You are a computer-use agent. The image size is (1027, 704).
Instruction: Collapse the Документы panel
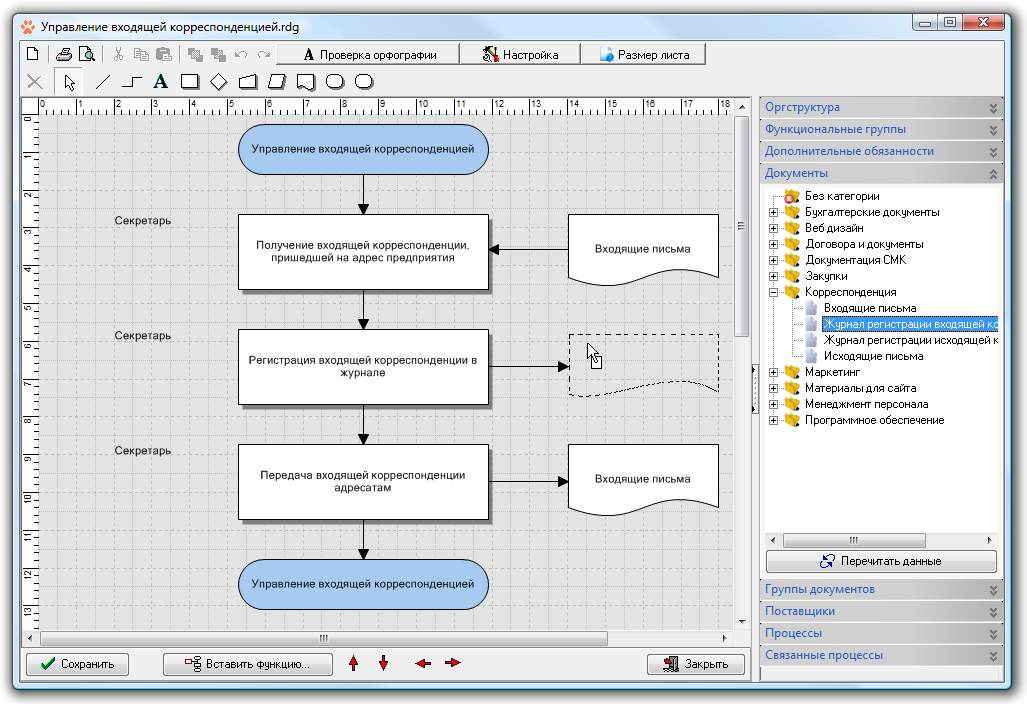(881, 174)
